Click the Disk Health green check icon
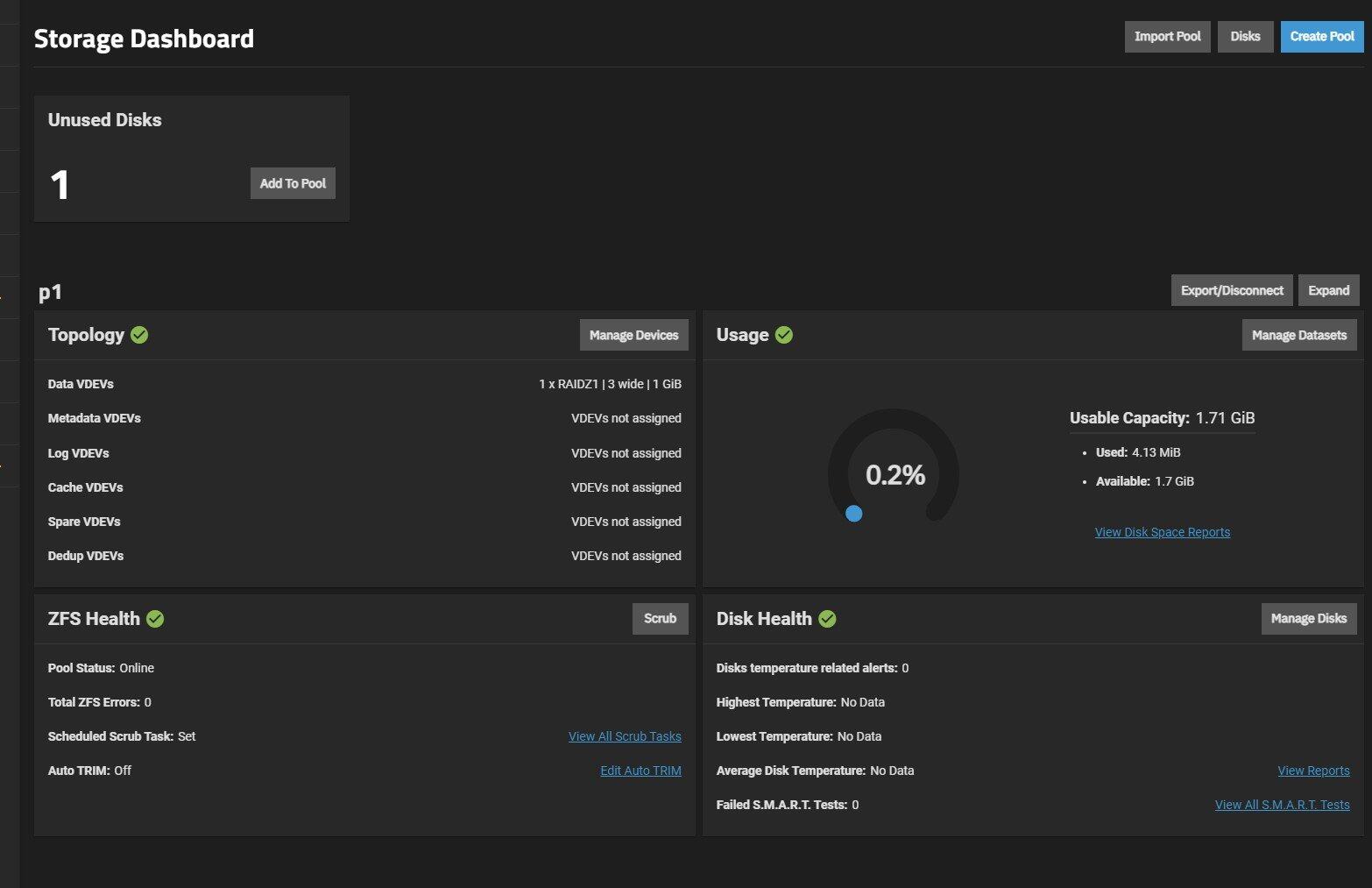Image resolution: width=1372 pixels, height=888 pixels. pos(827,619)
